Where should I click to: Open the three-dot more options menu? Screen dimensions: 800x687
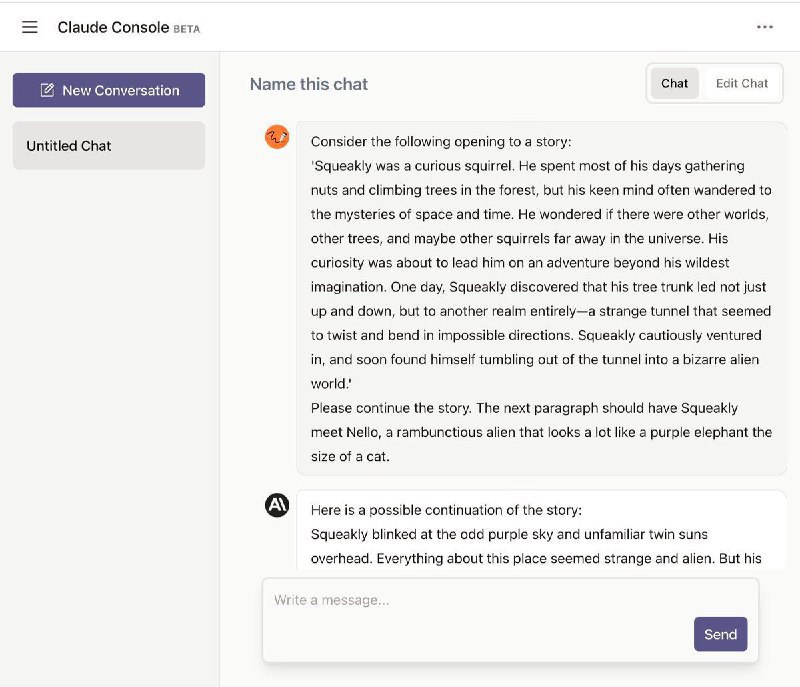pyautogui.click(x=765, y=27)
